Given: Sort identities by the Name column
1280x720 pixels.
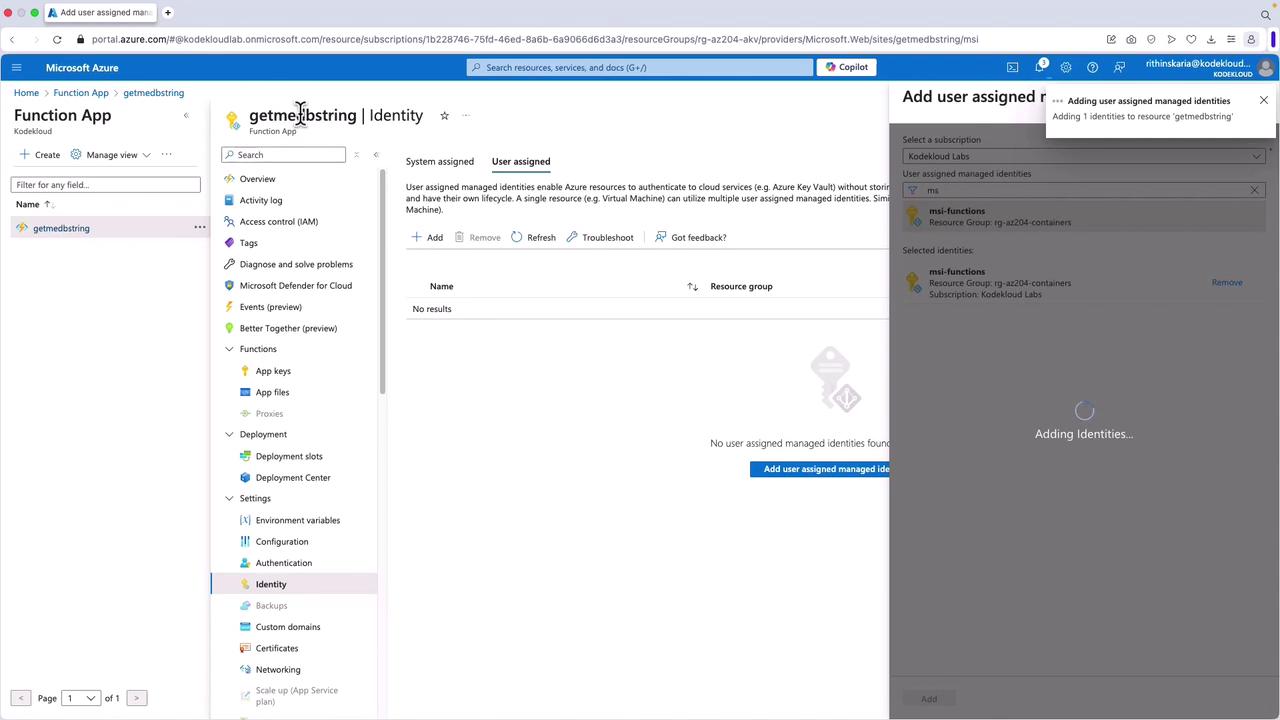Looking at the screenshot, I should (x=441, y=287).
